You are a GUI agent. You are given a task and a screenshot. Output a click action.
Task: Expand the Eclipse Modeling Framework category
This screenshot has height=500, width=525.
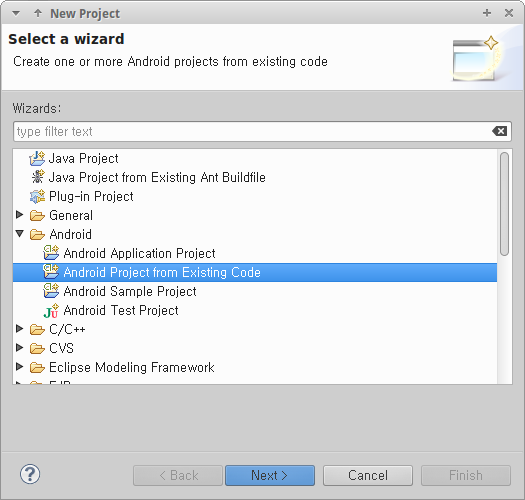[19, 367]
